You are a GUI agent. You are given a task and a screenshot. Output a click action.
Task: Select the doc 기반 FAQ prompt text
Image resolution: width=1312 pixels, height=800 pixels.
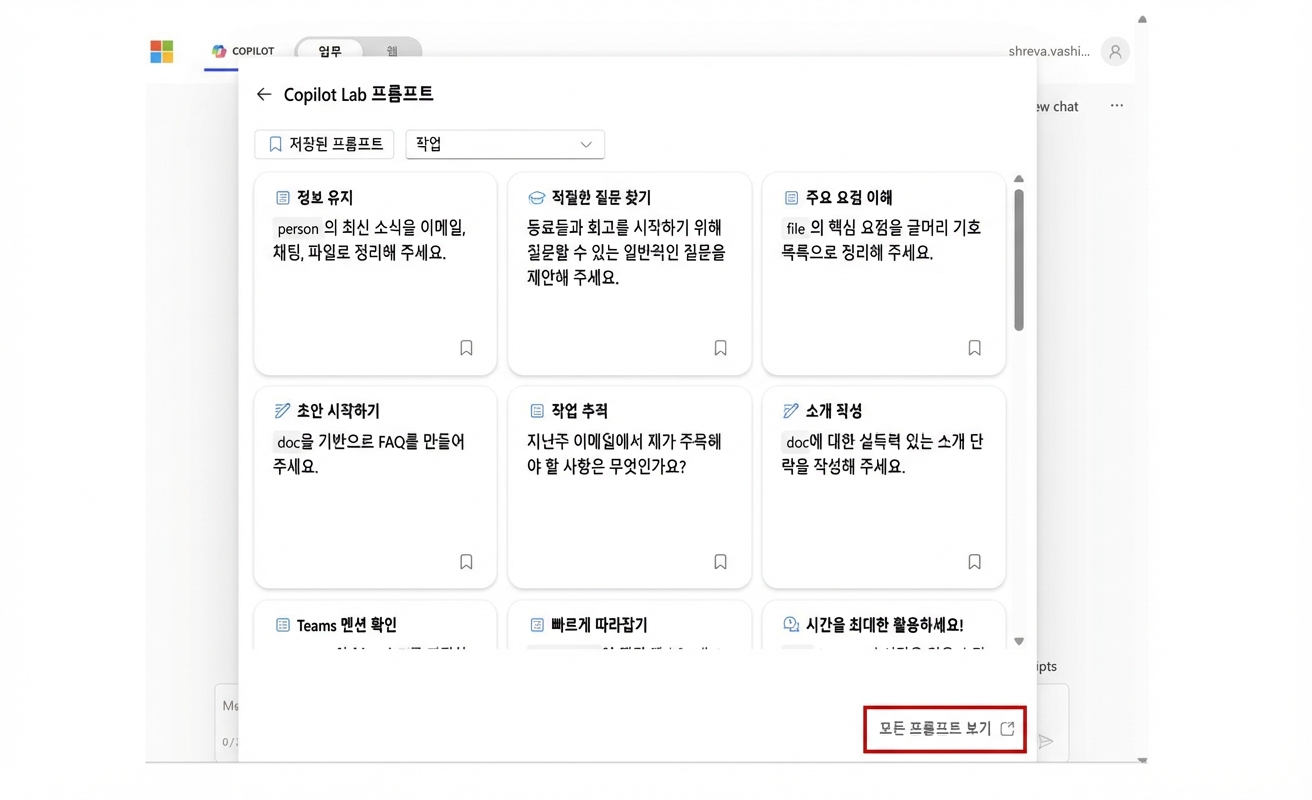click(x=369, y=454)
